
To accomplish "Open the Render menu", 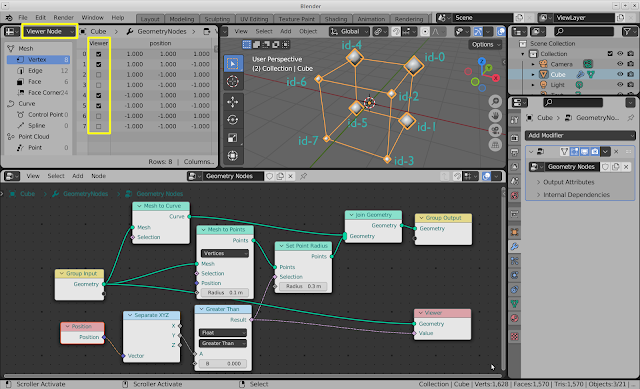I will (x=63, y=18).
